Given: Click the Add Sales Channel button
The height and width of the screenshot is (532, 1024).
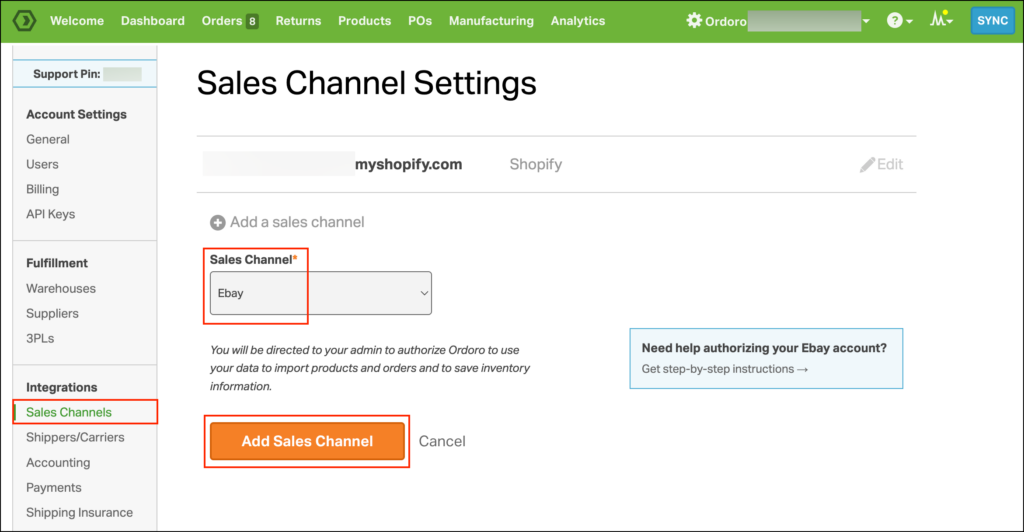Looking at the screenshot, I should [x=308, y=441].
